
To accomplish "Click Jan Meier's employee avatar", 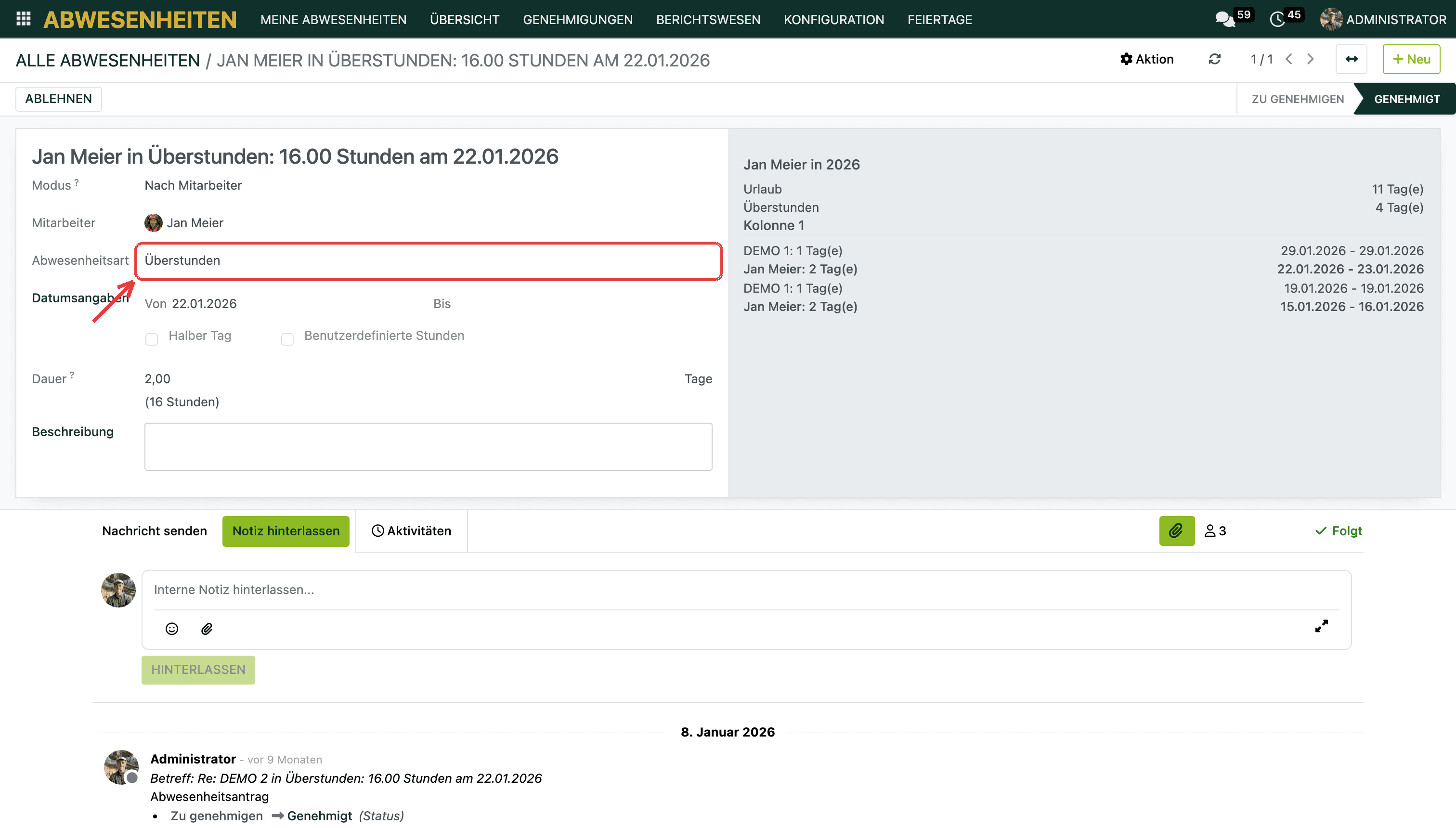I will (x=154, y=223).
